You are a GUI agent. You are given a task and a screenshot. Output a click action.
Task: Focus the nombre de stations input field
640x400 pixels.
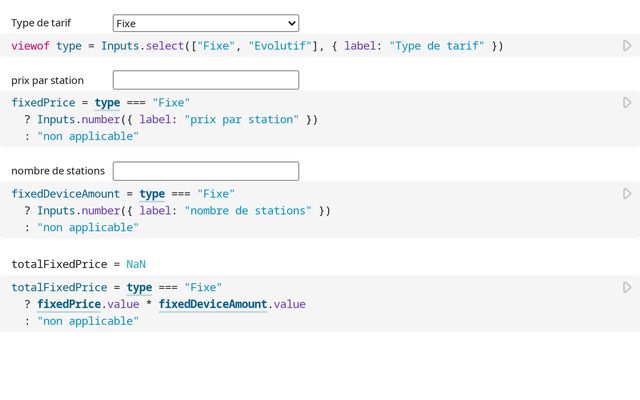(x=205, y=171)
